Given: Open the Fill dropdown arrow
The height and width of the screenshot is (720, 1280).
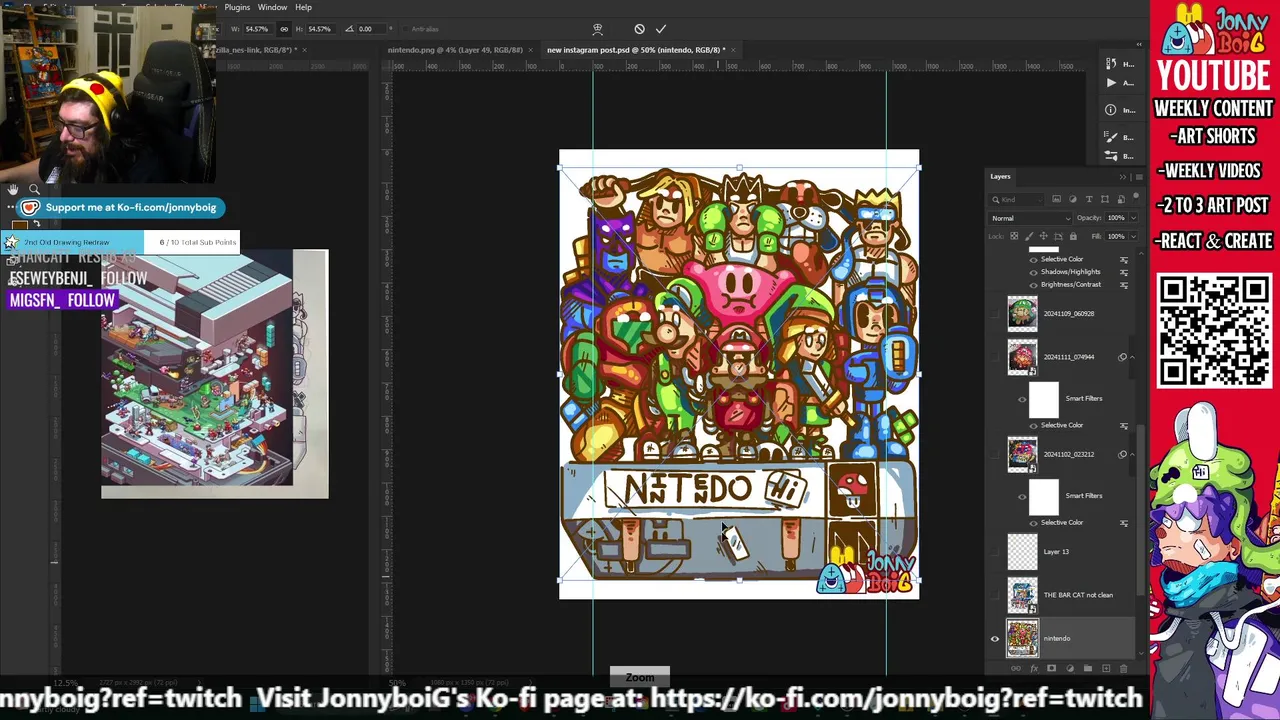Looking at the screenshot, I should (x=1133, y=237).
